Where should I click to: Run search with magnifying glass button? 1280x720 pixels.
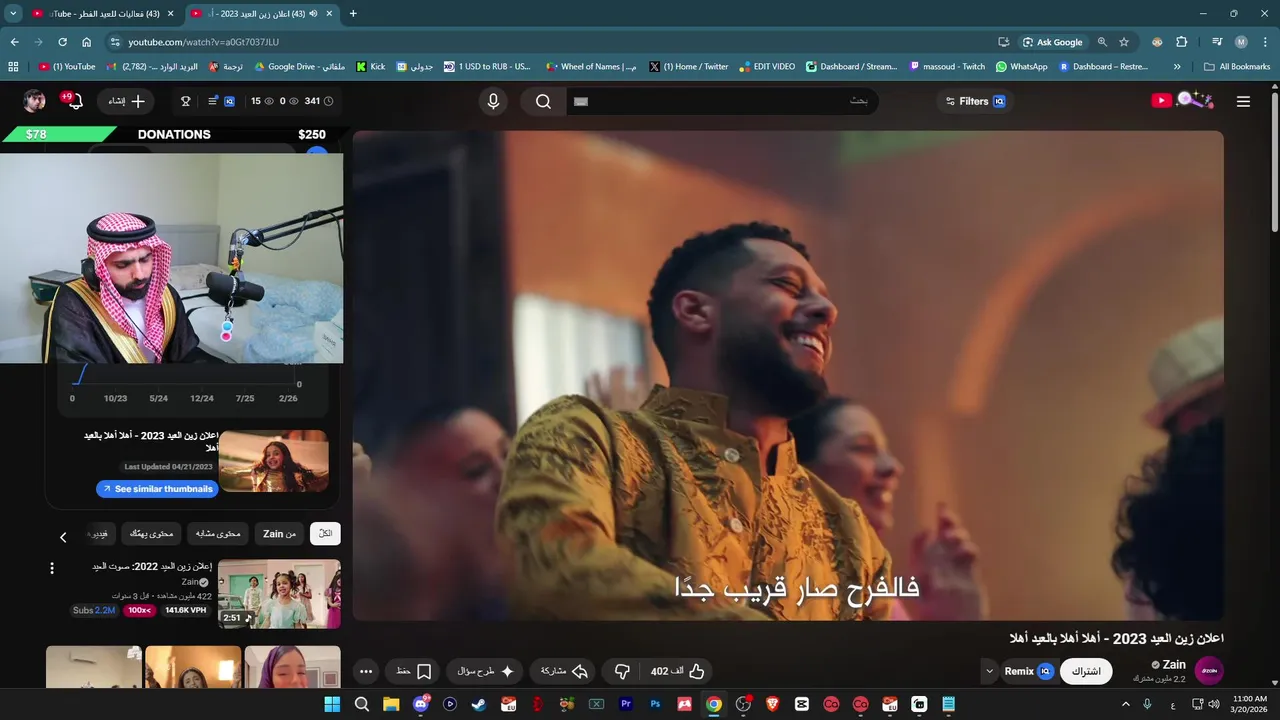pos(543,101)
